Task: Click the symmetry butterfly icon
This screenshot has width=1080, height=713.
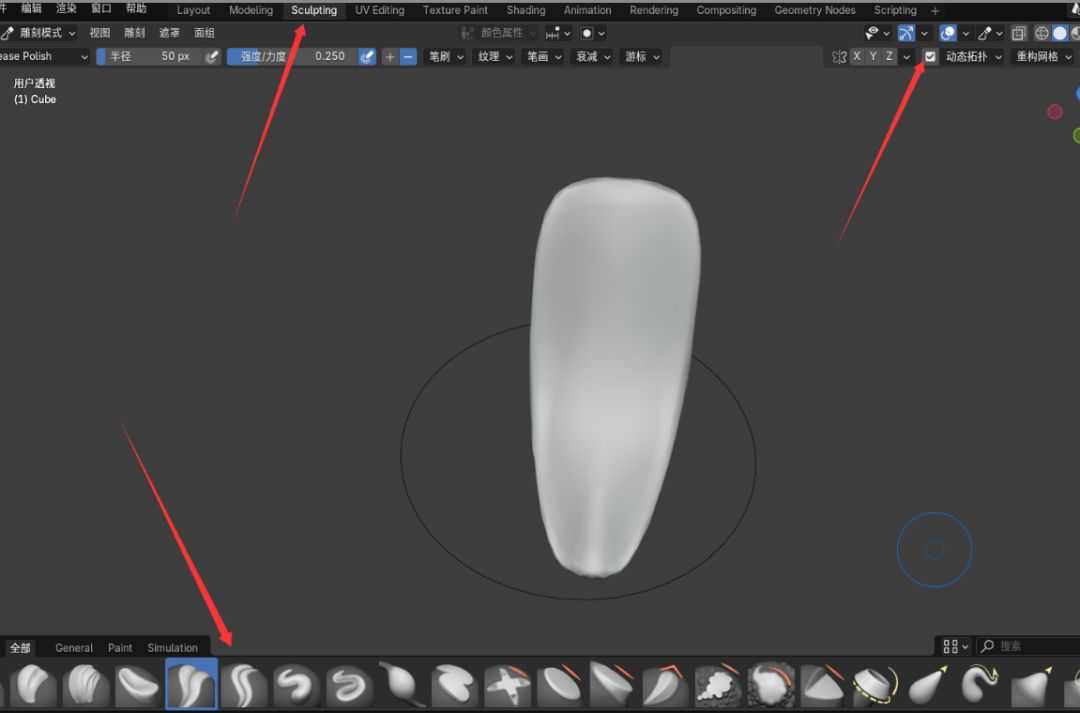Action: (839, 57)
